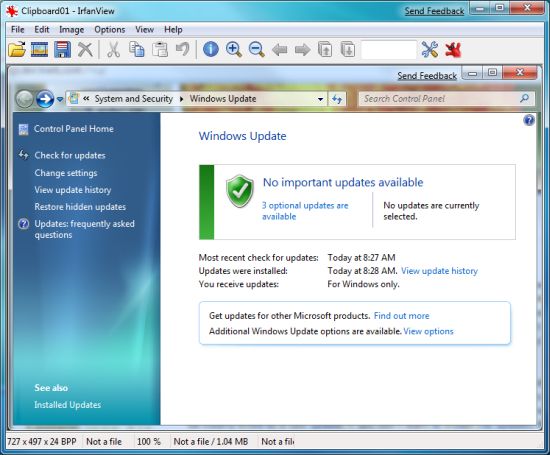Save image with the floppy disk icon
Image resolution: width=550 pixels, height=455 pixels.
tap(62, 49)
